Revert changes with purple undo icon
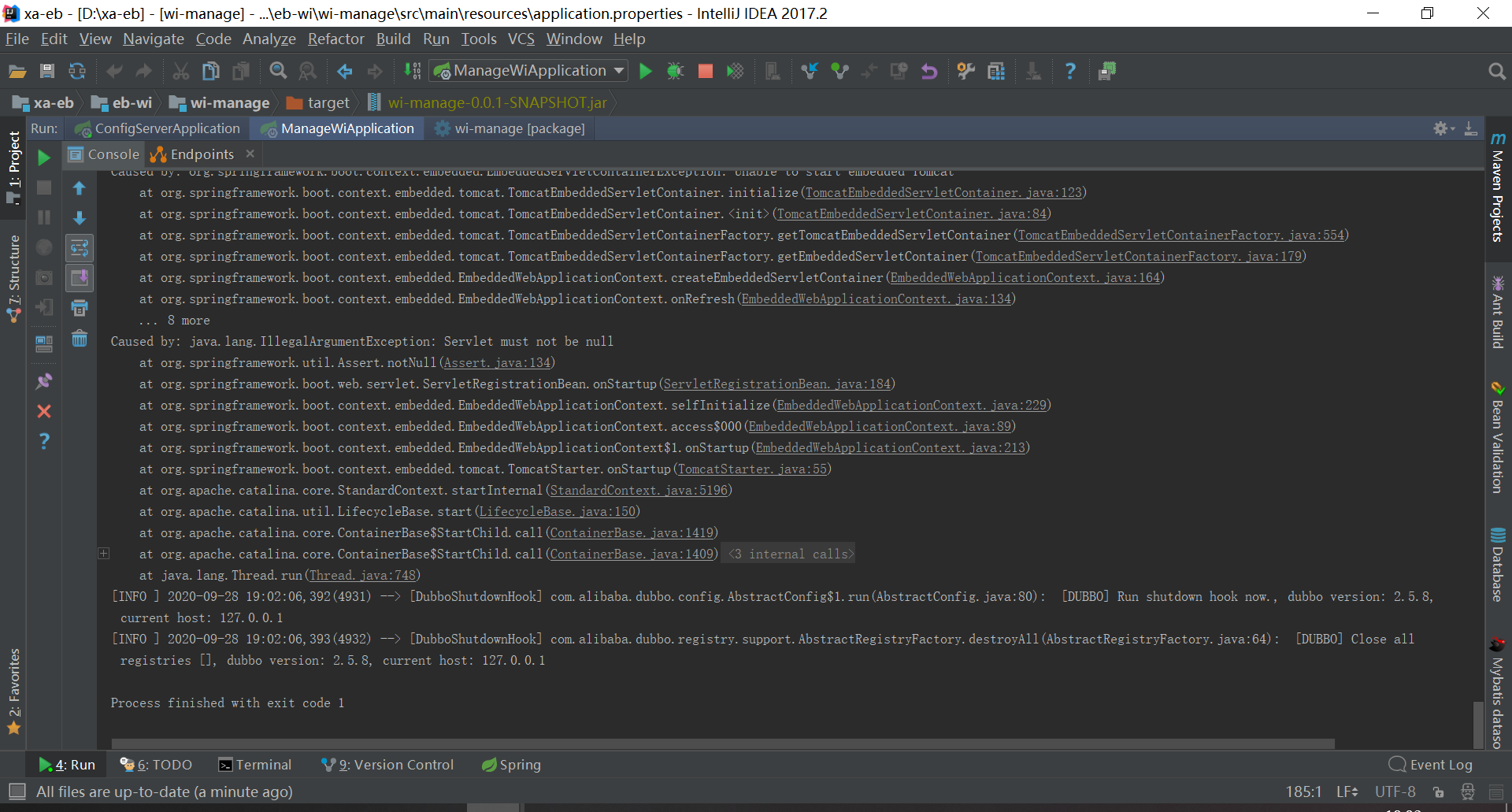The height and width of the screenshot is (812, 1512). [929, 71]
